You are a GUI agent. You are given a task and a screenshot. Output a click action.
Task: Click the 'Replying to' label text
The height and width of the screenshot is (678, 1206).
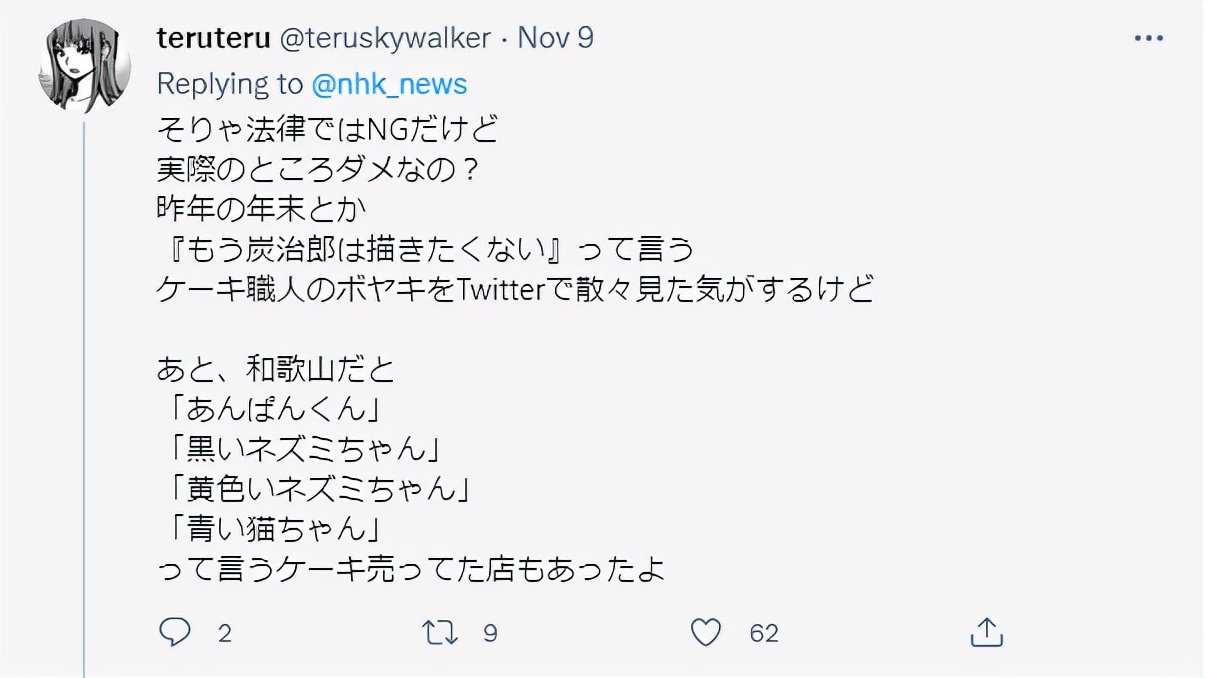click(230, 84)
